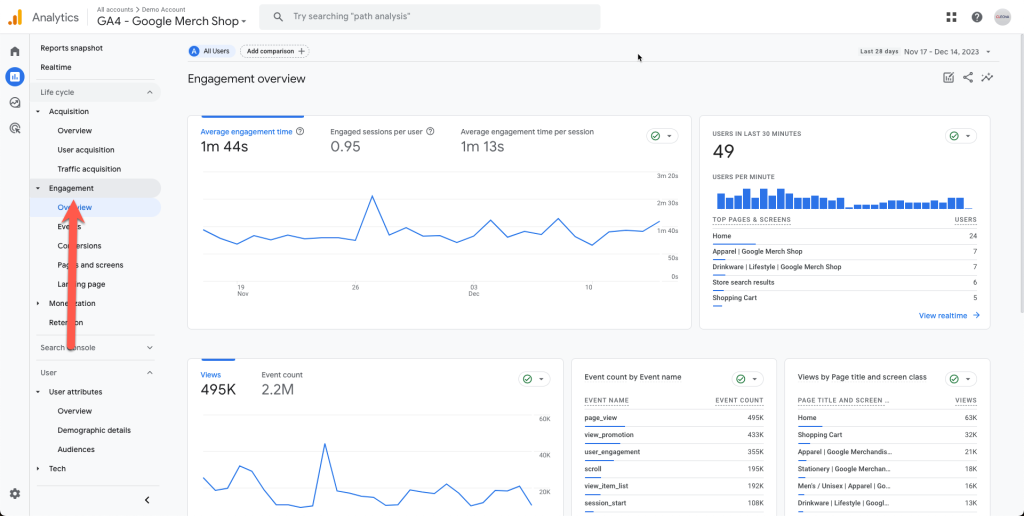Collapse the navigation panel with the arrow
Viewport: 1024px width, 516px height.
pyautogui.click(x=147, y=500)
